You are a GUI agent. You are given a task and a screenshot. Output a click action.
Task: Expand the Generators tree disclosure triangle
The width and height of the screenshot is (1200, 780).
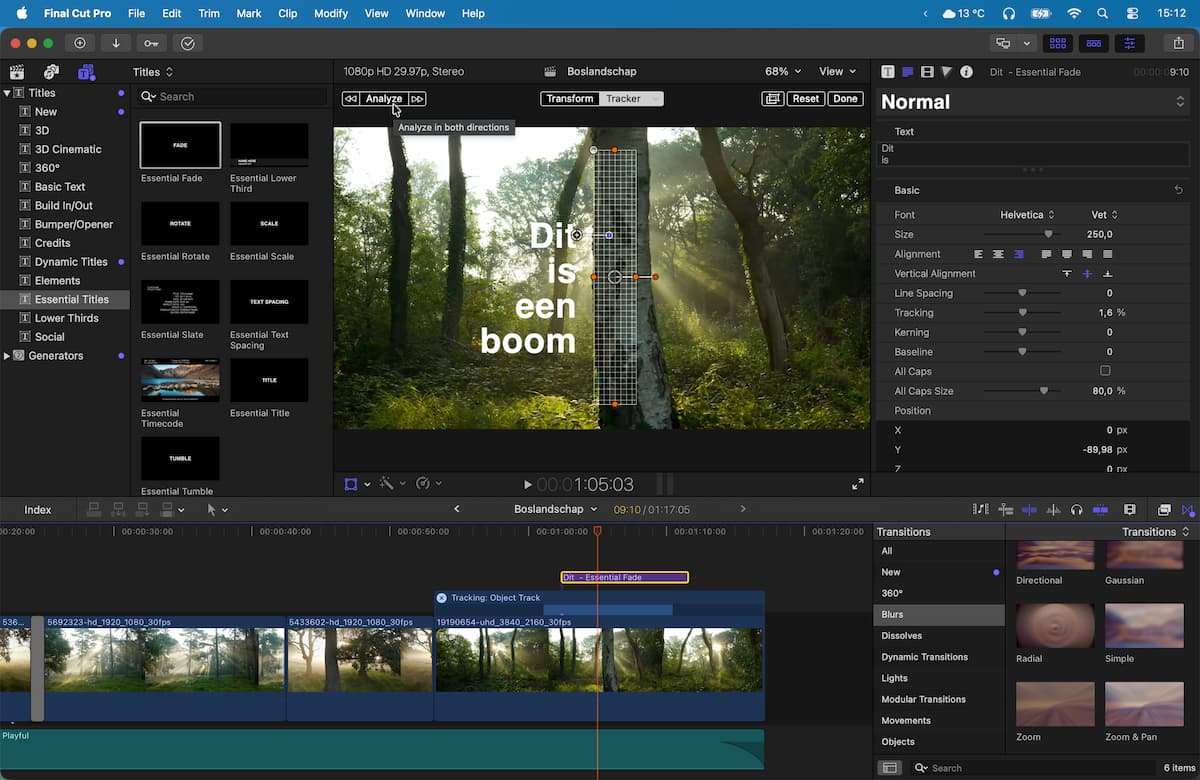coord(7,356)
